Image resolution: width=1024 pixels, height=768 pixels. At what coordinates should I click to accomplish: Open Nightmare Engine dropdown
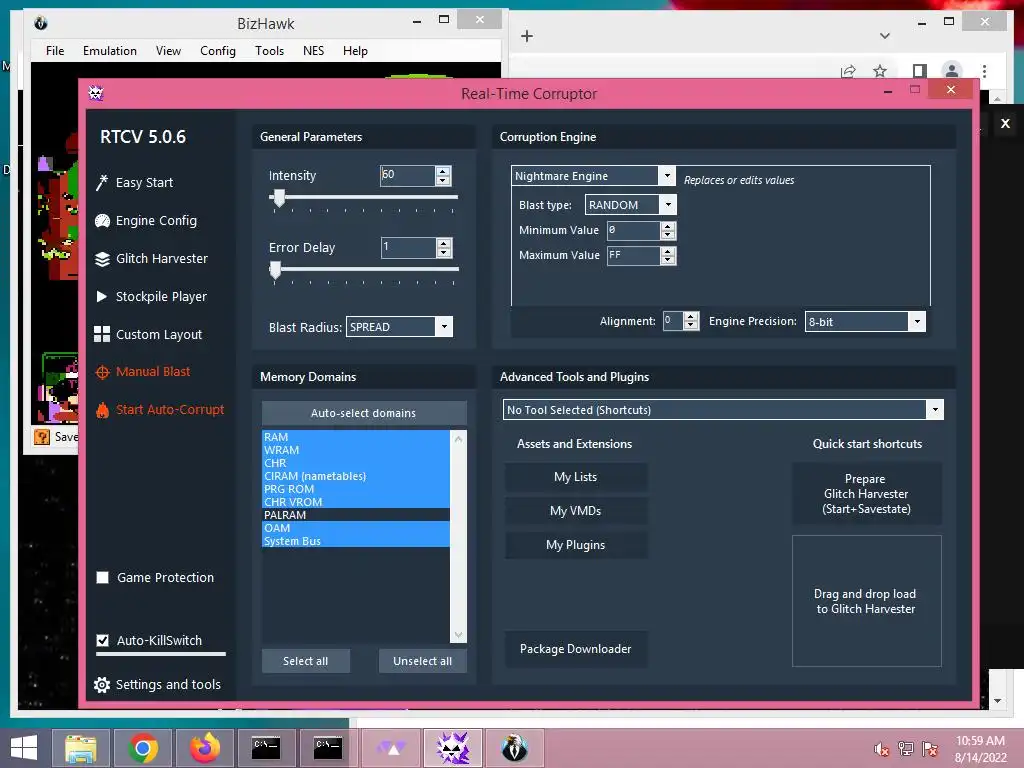667,176
